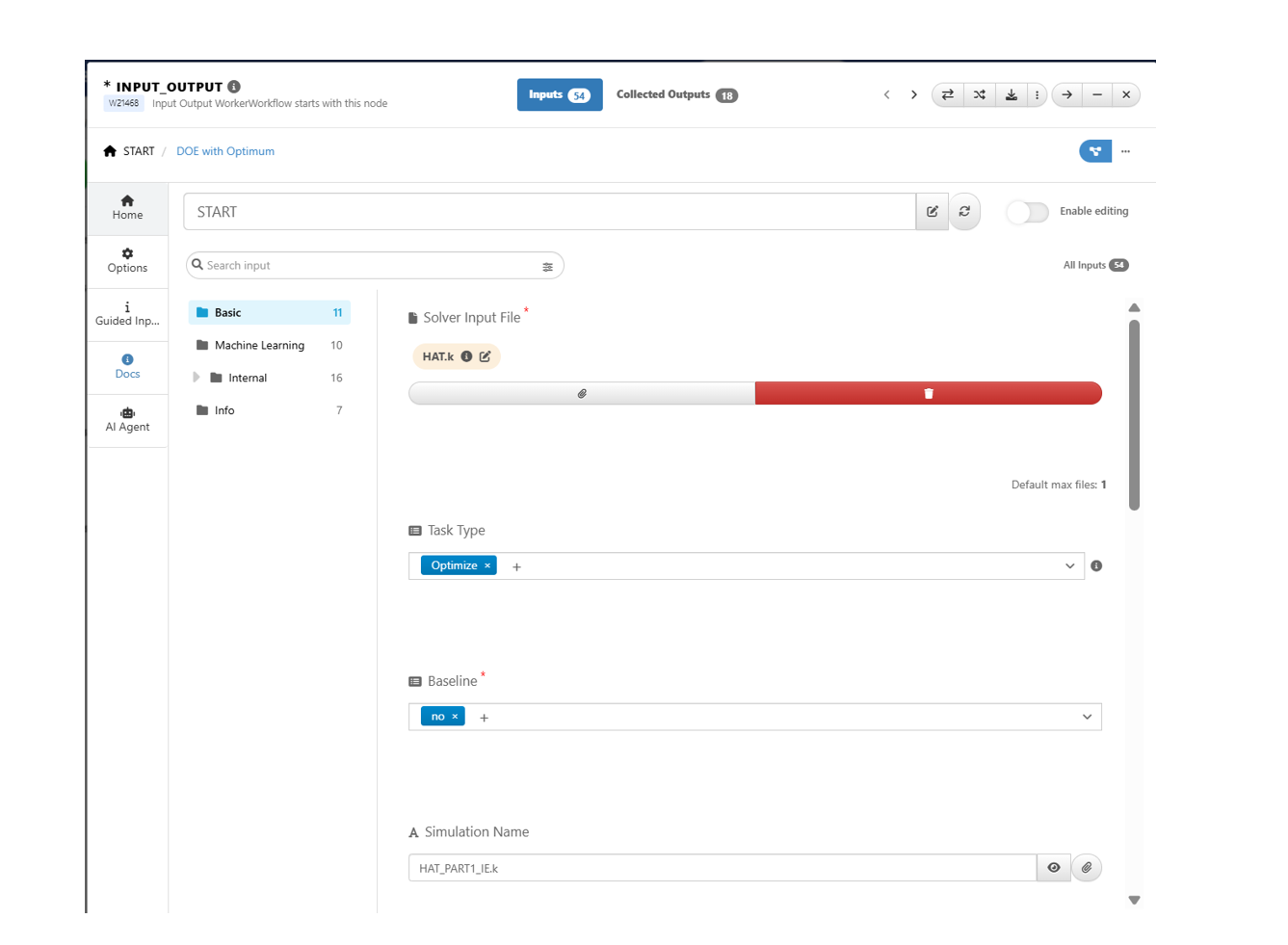Click the download icon in top toolbar

[1011, 94]
